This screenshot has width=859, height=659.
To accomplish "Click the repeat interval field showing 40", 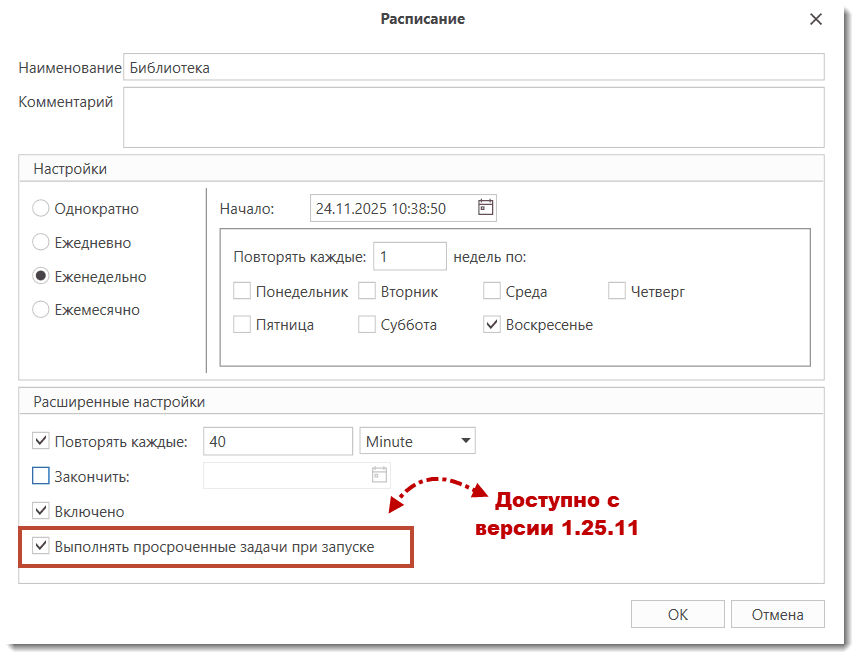I will (277, 441).
